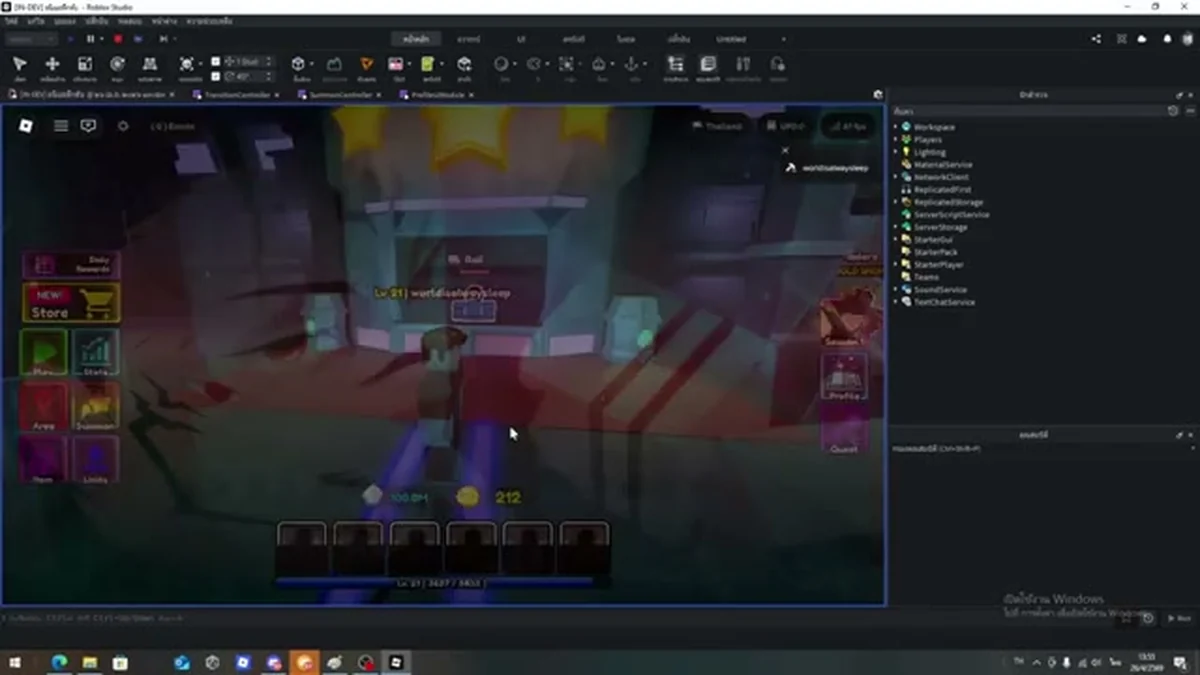Select the arrow Select tool
1200x675 pixels.
[19, 65]
